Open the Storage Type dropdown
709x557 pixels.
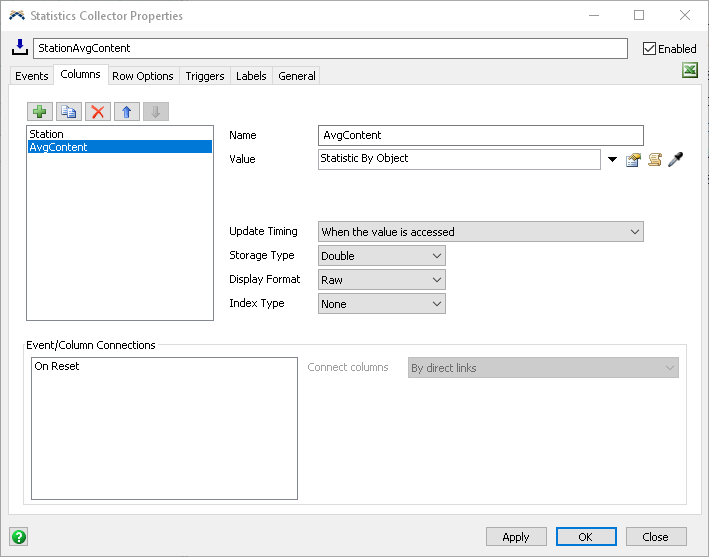tap(381, 256)
